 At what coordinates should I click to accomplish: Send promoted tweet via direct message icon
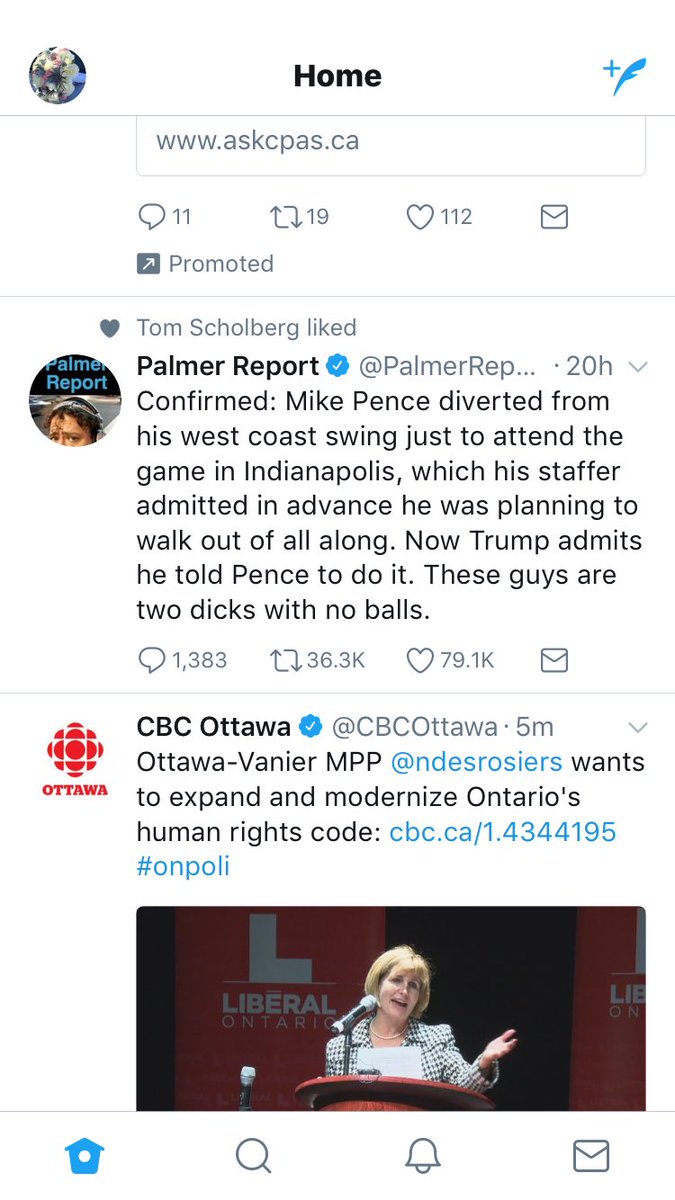[x=554, y=216]
